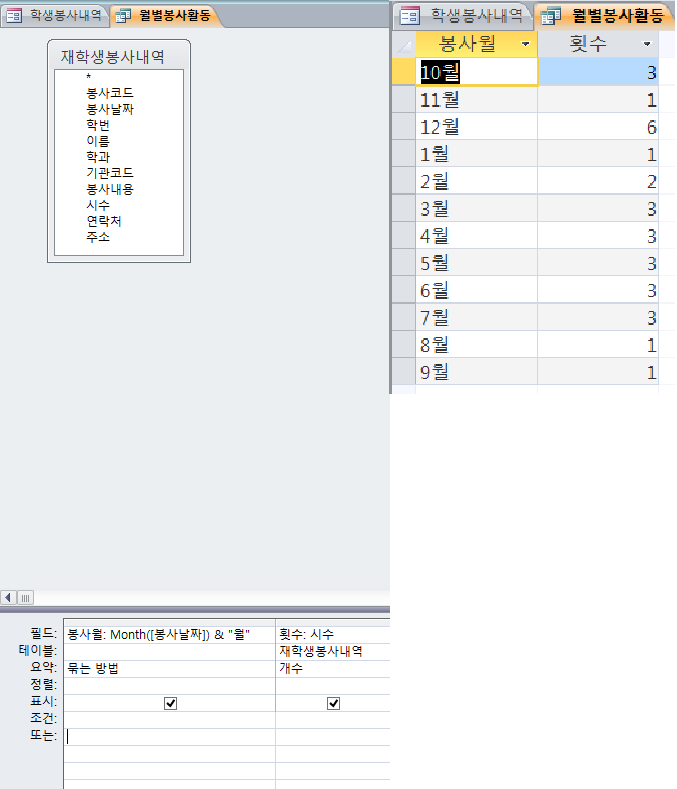Click the 12월 cell in the datasheet
The height and width of the screenshot is (789, 677).
[476, 127]
